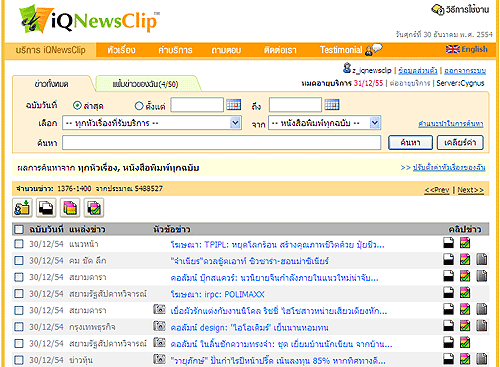Tick checkbox for the แนวหน้า row
500x367 pixels.
(19, 244)
